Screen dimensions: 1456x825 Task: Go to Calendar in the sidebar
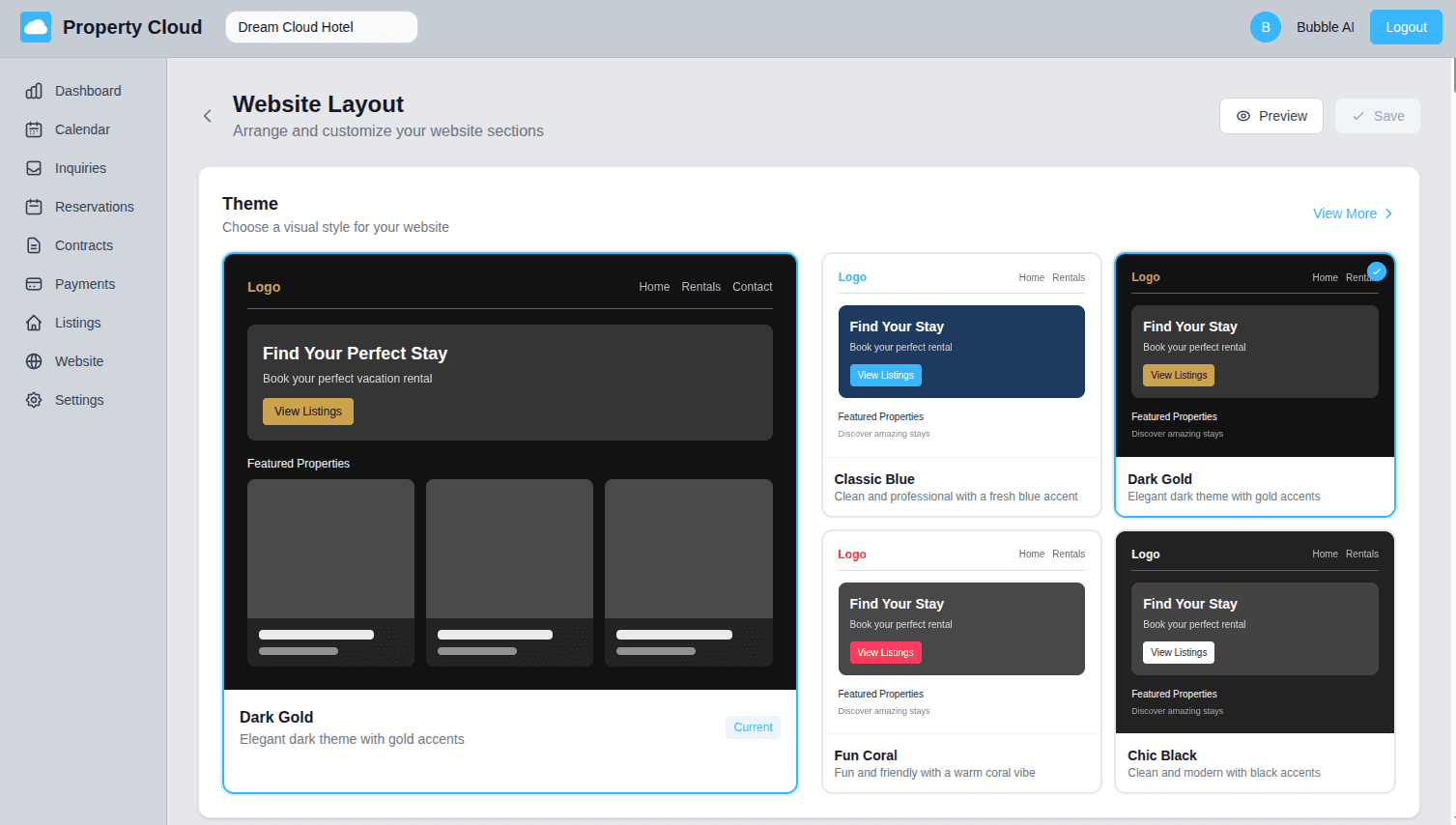point(83,129)
